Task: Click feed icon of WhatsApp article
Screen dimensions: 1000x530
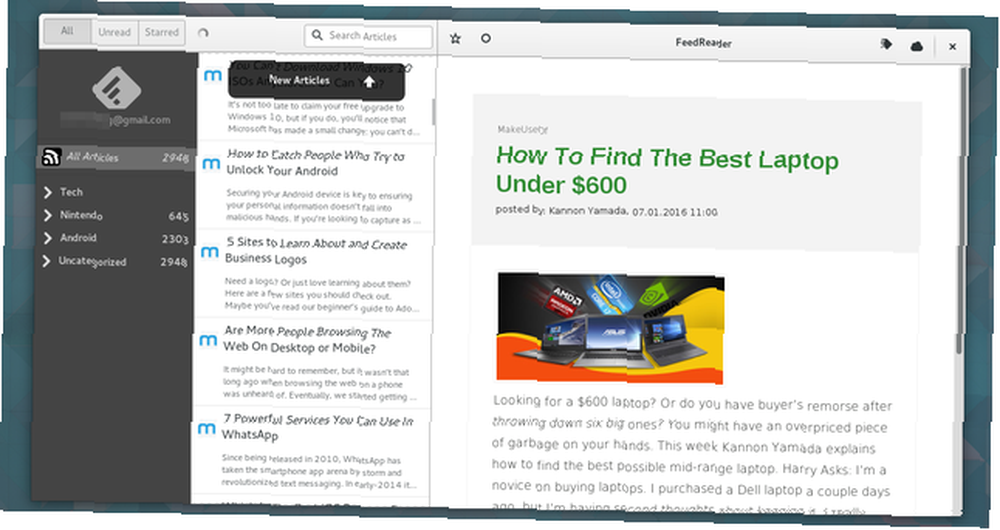Action: [206, 429]
